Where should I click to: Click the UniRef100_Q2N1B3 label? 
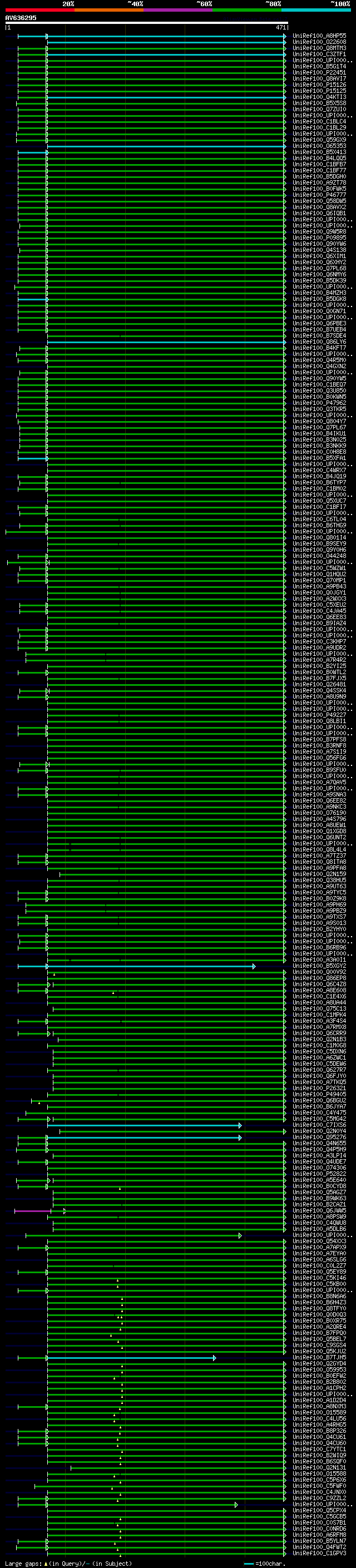319,1040
